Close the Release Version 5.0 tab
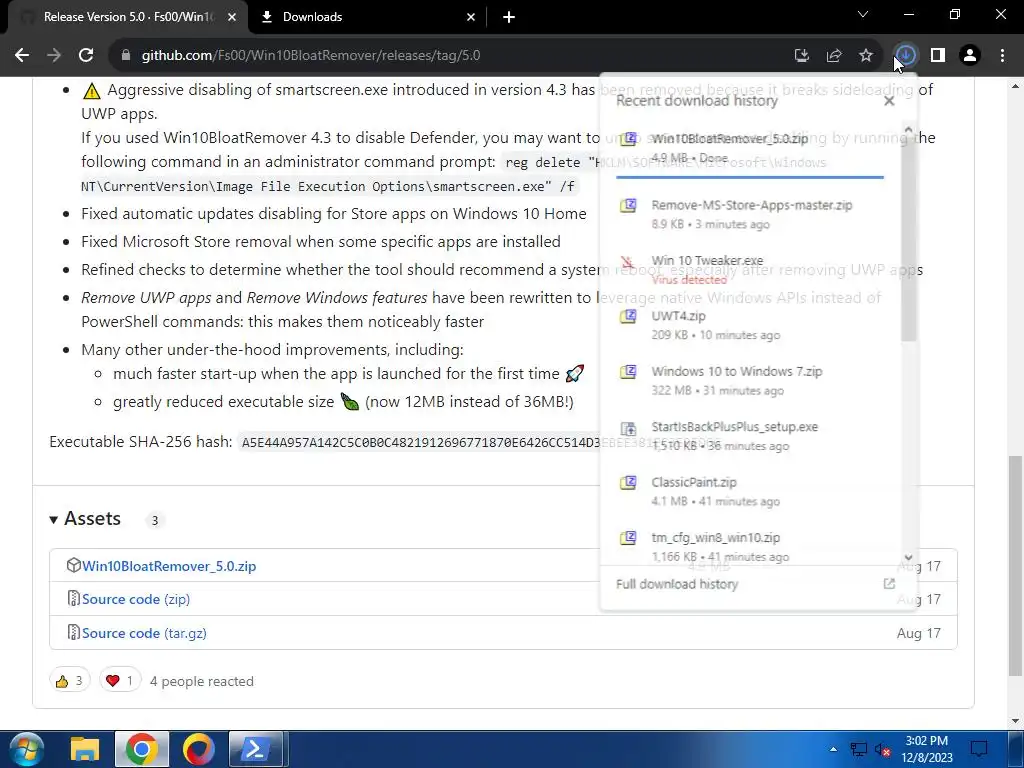The height and width of the screenshot is (768, 1024). 232,17
